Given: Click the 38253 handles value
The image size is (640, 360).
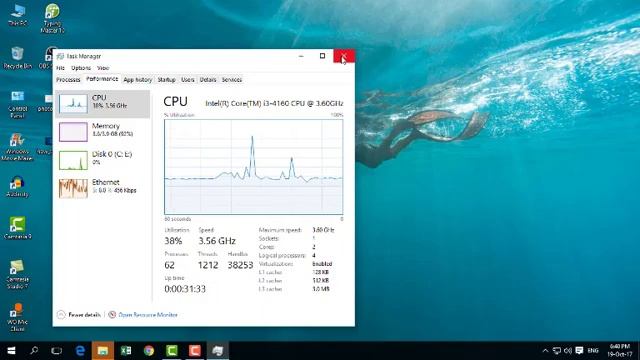Looking at the screenshot, I should pos(240,265).
